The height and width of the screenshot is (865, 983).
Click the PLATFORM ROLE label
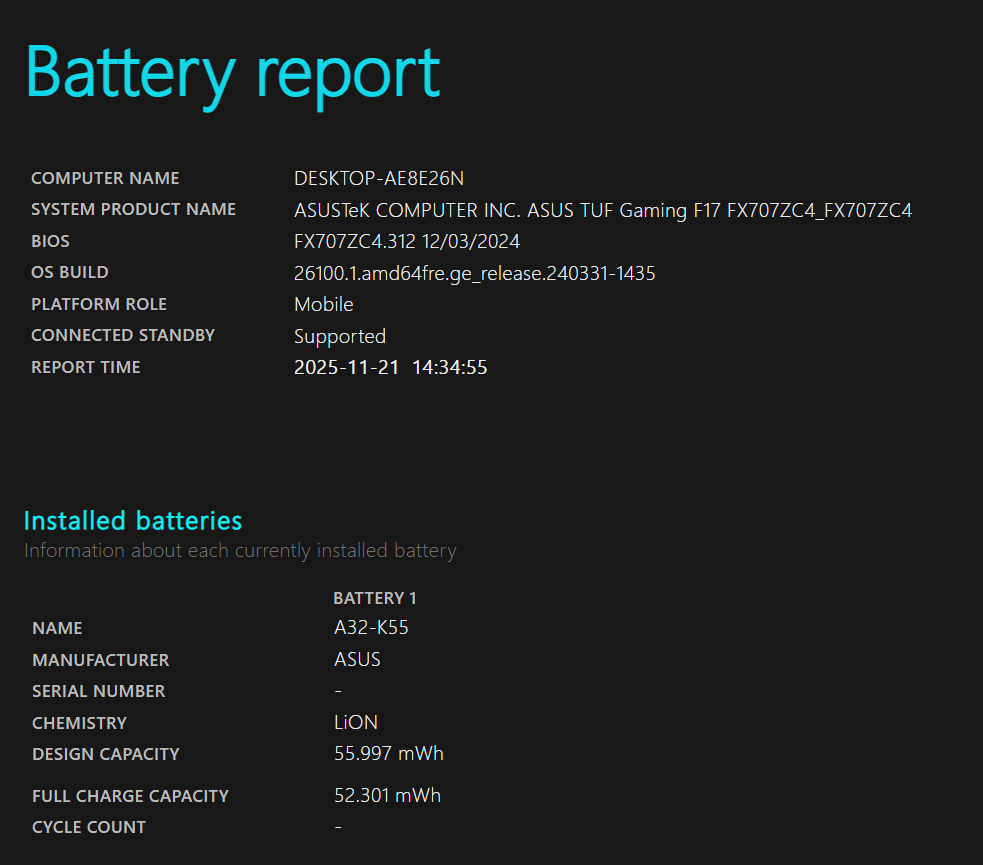coord(99,304)
